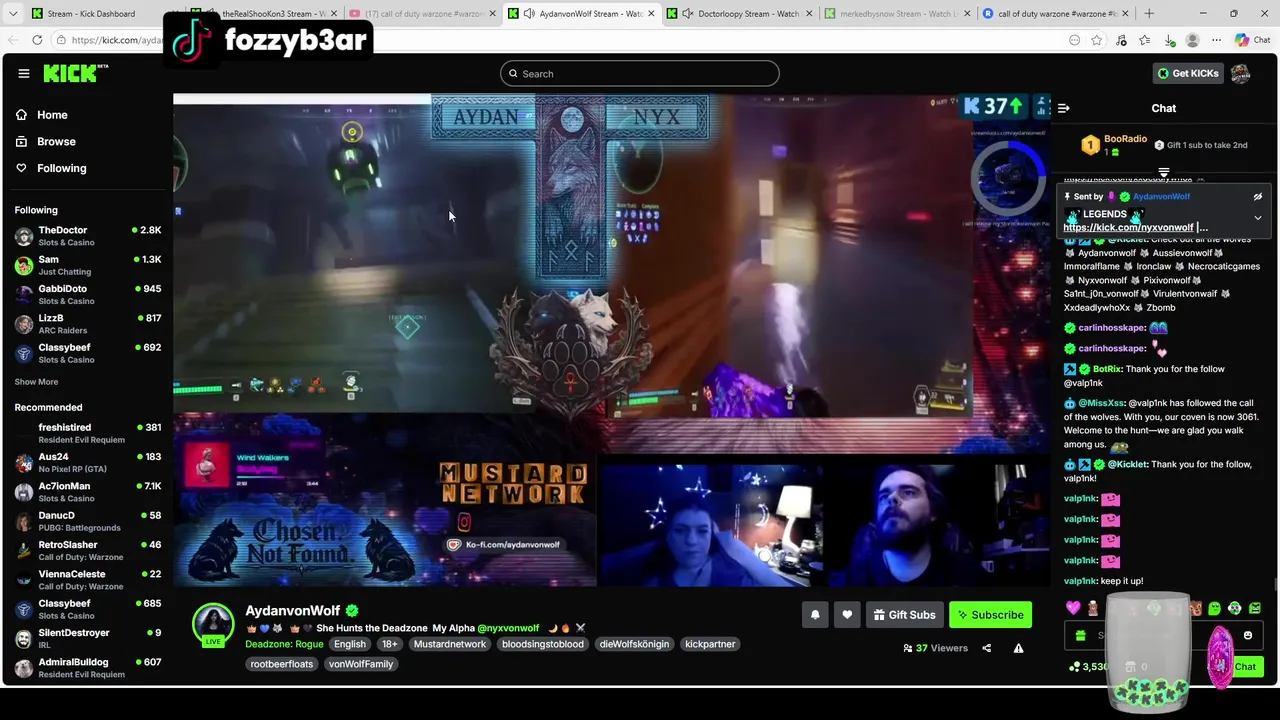Open the hamburger menu beside the Kick logo
Screen dimensions: 1280x720
pyautogui.click(x=23, y=73)
